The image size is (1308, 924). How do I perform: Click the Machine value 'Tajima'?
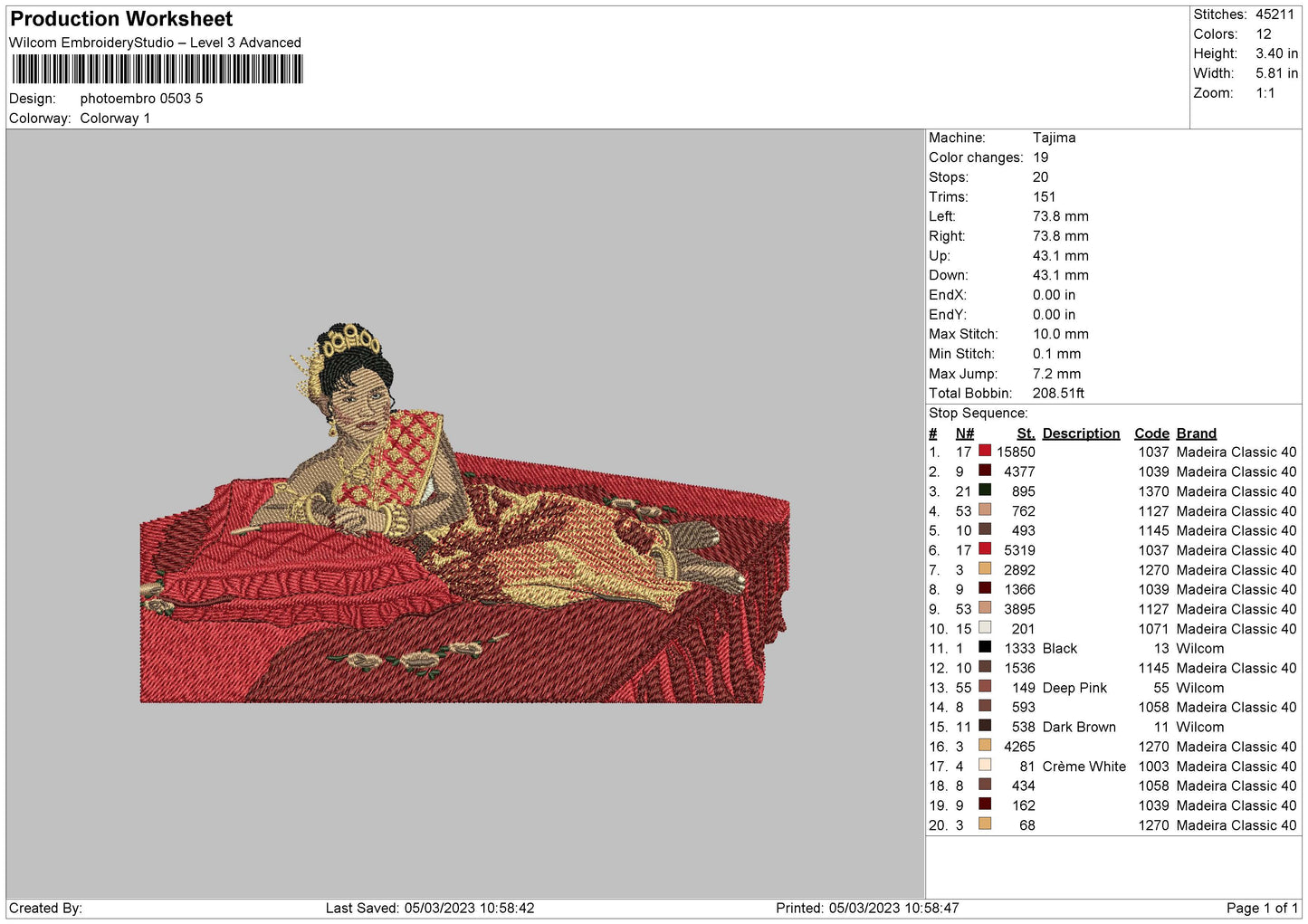click(x=1054, y=138)
